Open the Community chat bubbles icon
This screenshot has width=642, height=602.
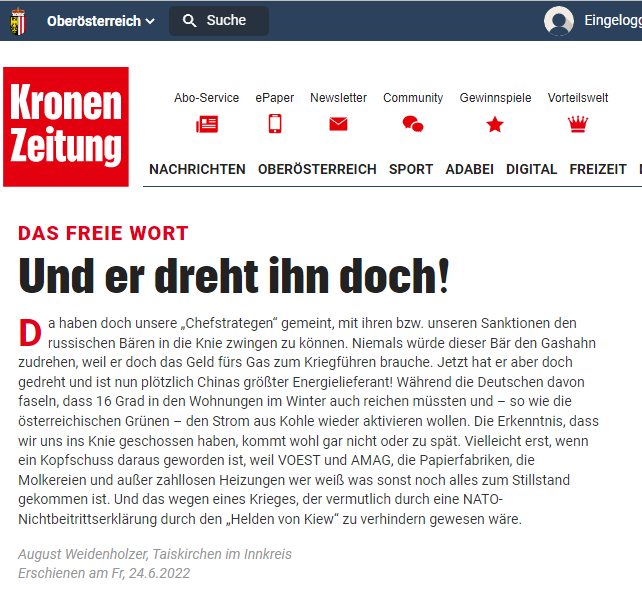pyautogui.click(x=413, y=124)
